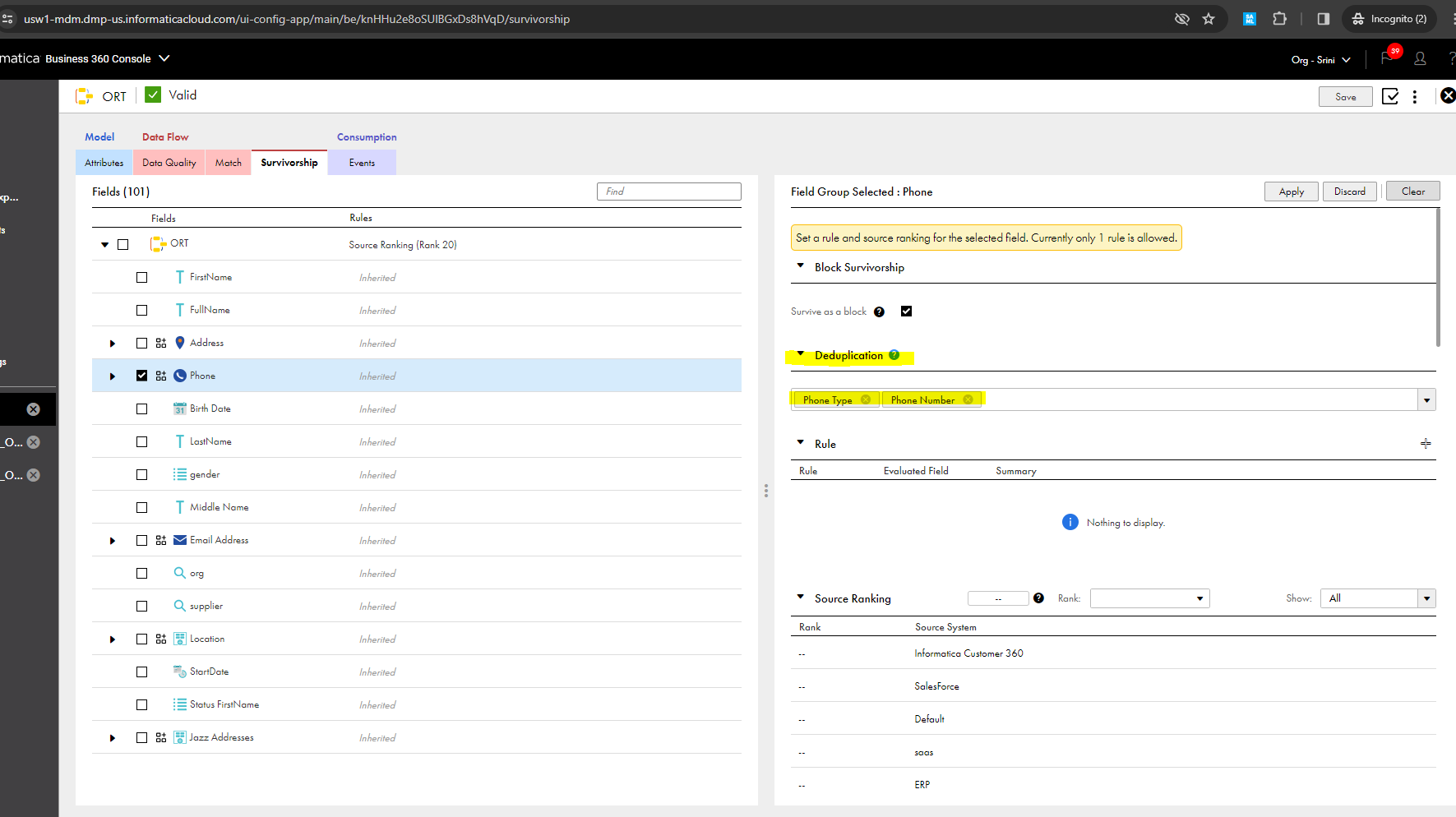Check the Birth Date field checkbox

click(x=141, y=409)
